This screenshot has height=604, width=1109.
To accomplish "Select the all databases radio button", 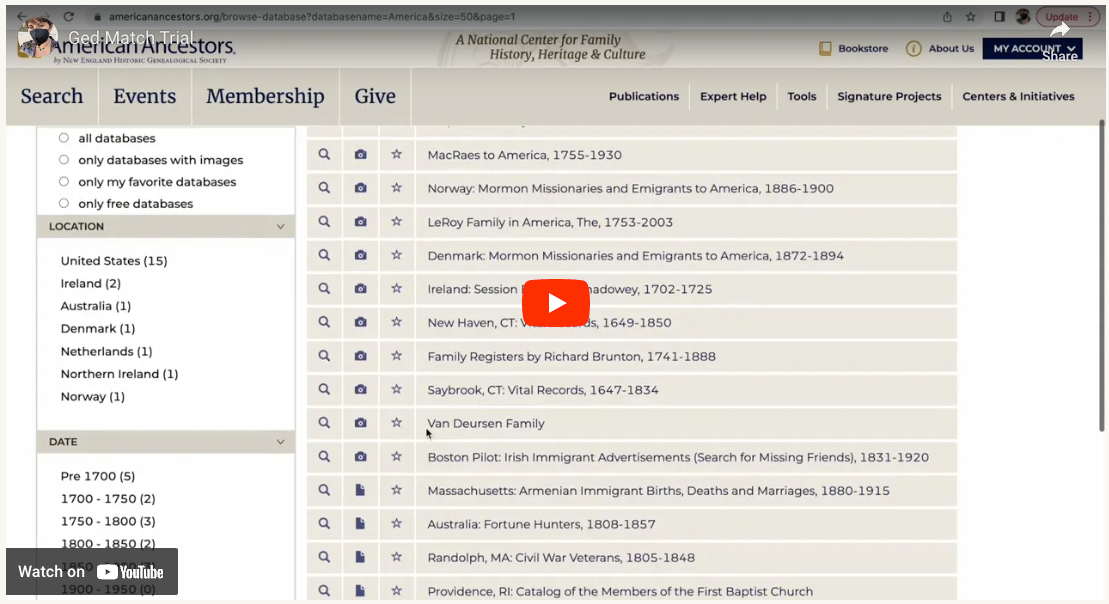I will point(64,138).
